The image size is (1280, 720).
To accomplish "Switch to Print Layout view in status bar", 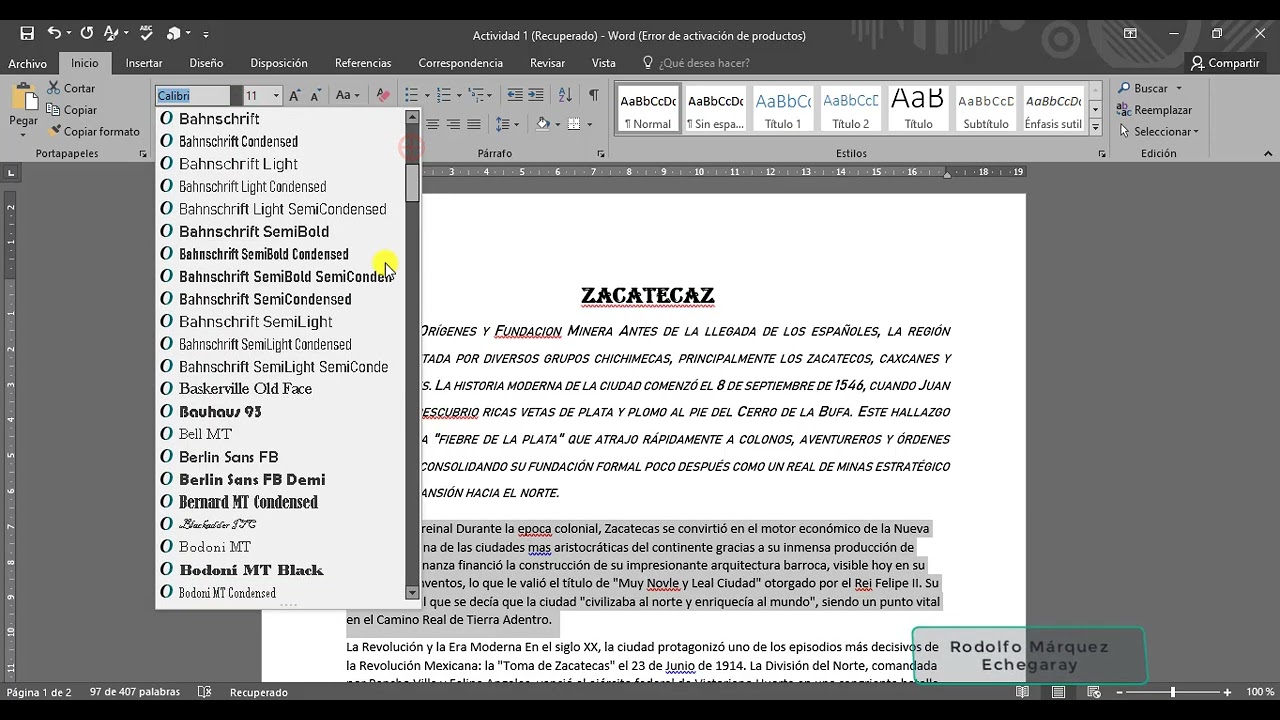I will (1058, 692).
